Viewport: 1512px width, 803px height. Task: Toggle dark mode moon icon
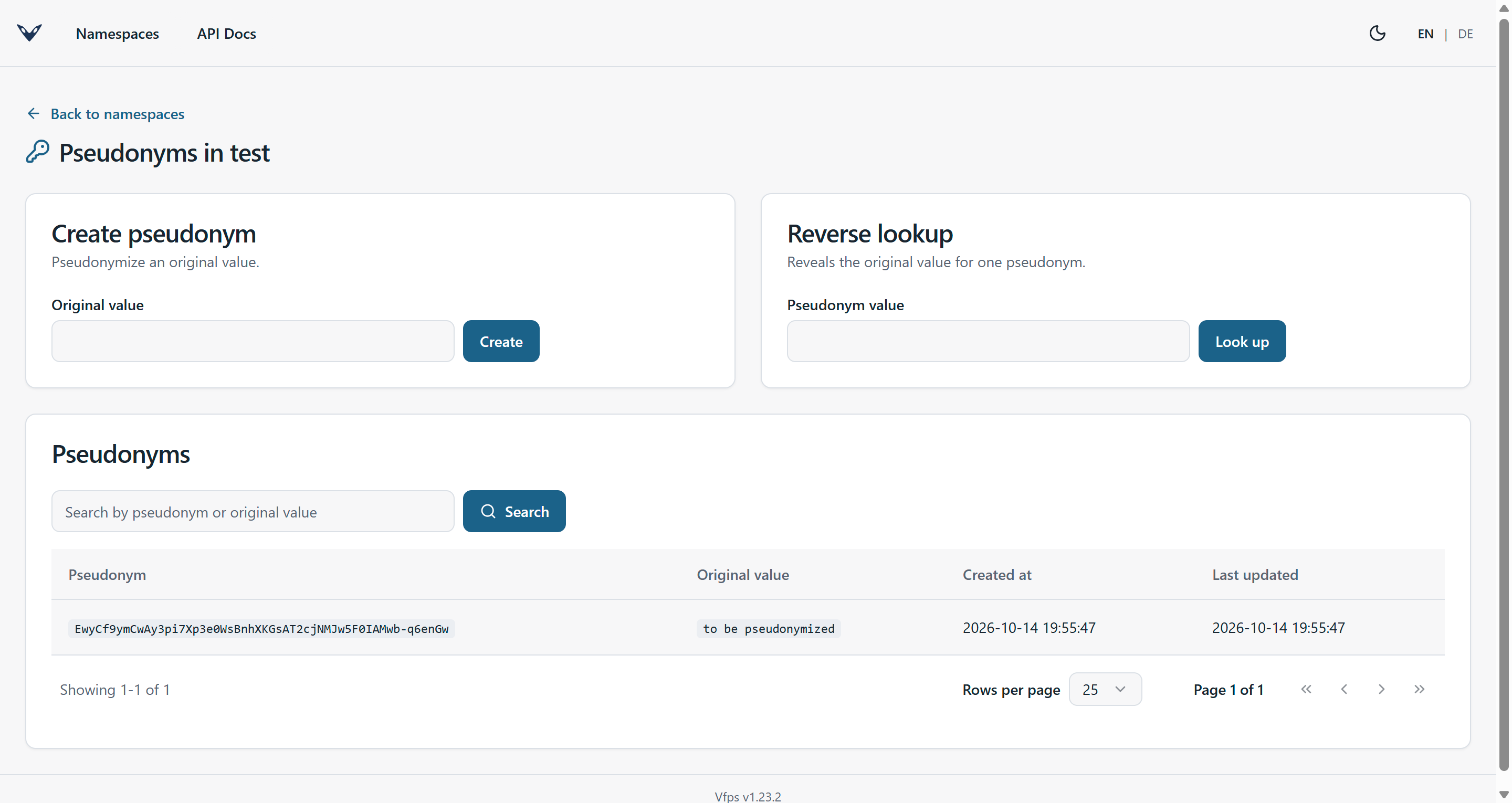pos(1377,34)
